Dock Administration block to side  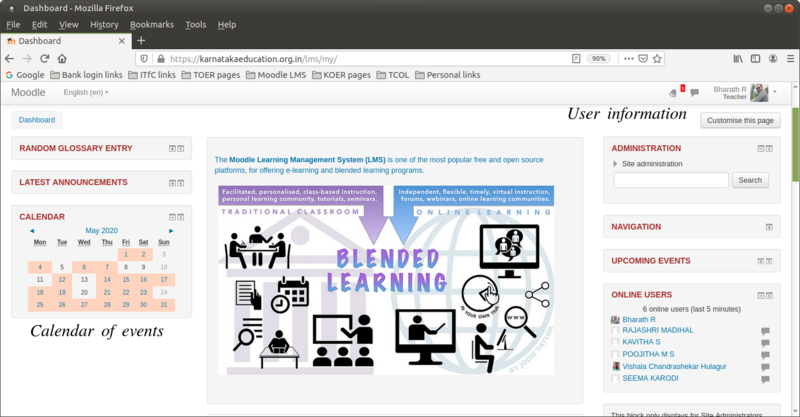(x=769, y=149)
